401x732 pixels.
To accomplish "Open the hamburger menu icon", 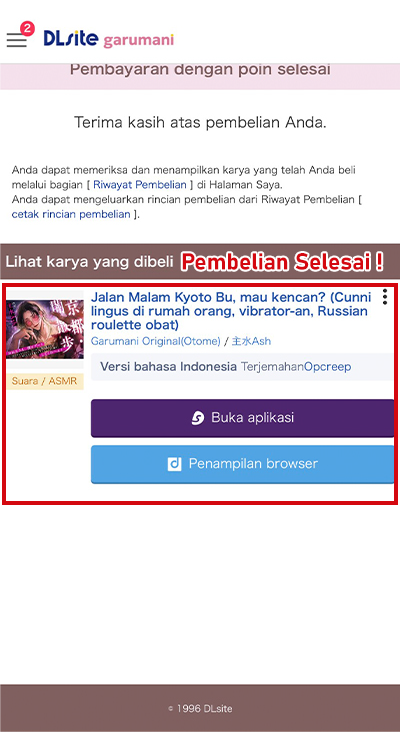I will [17, 40].
